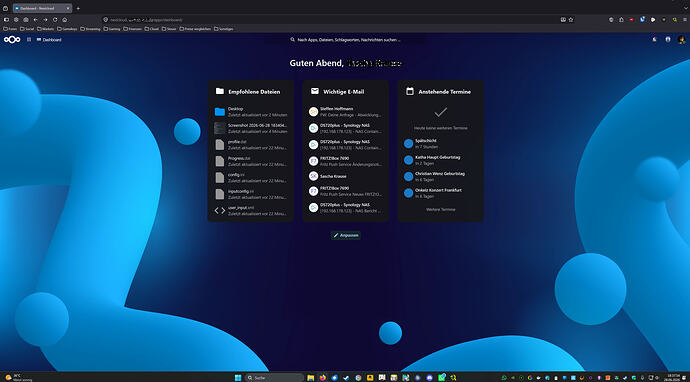The width and height of the screenshot is (690, 382).
Task: Open profile.dat in recommended files
Action: click(x=250, y=145)
